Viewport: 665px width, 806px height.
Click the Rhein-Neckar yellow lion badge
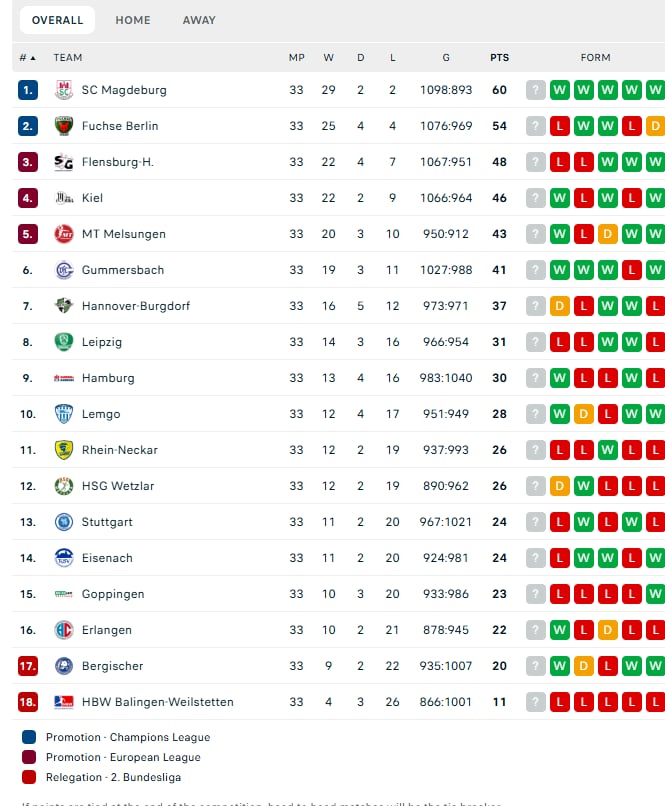64,450
